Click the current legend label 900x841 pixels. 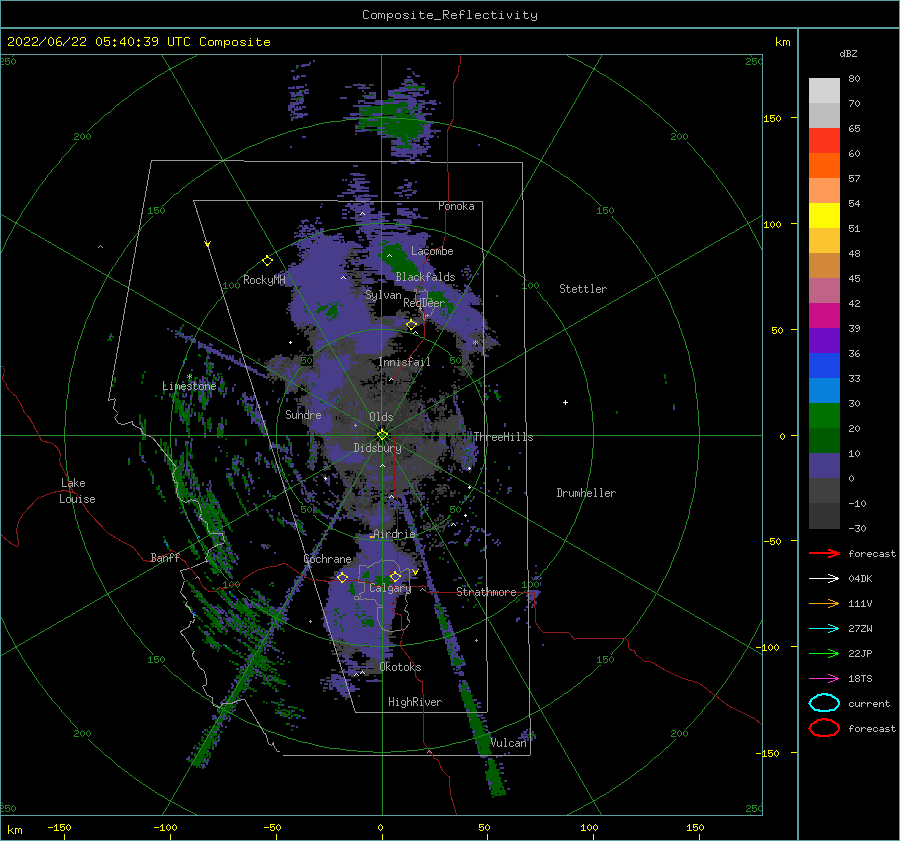[869, 703]
